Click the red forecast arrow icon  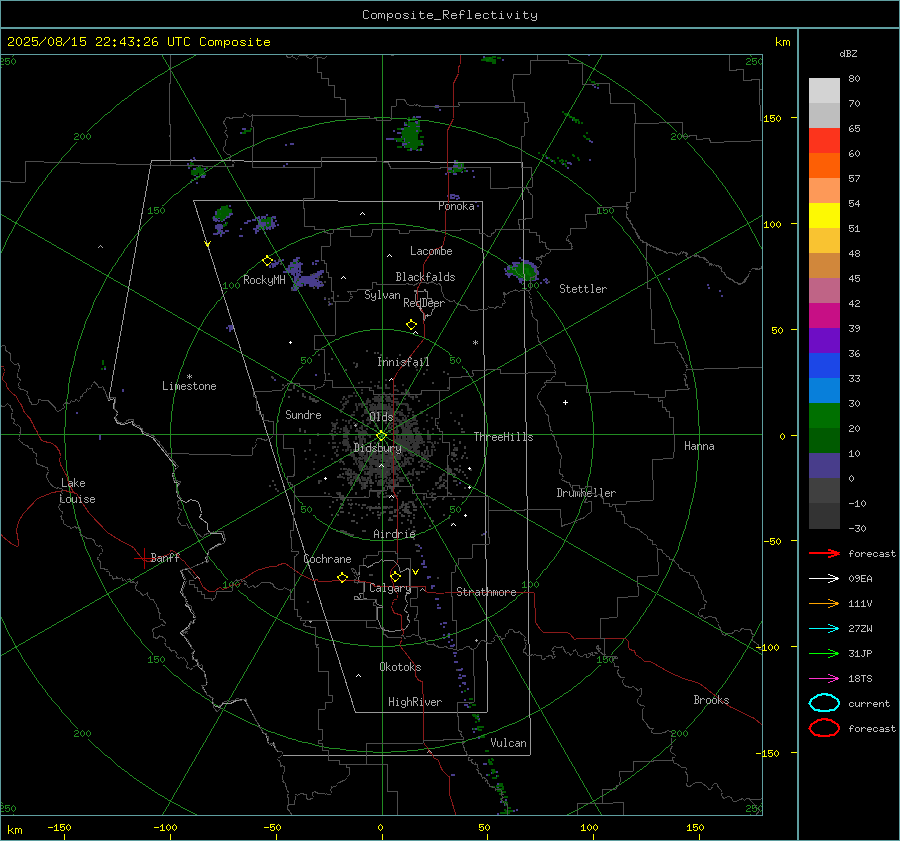(x=824, y=553)
